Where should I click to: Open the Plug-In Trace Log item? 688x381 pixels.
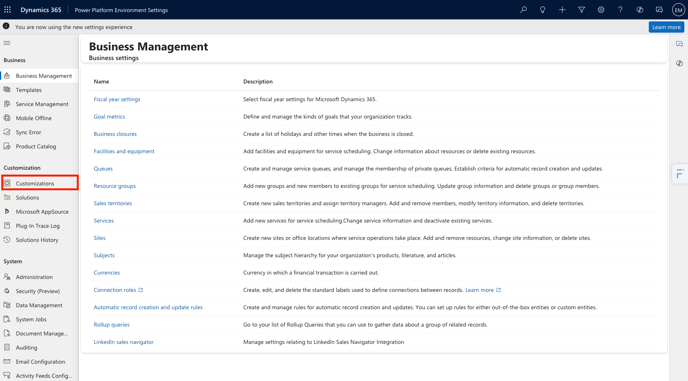coord(38,226)
